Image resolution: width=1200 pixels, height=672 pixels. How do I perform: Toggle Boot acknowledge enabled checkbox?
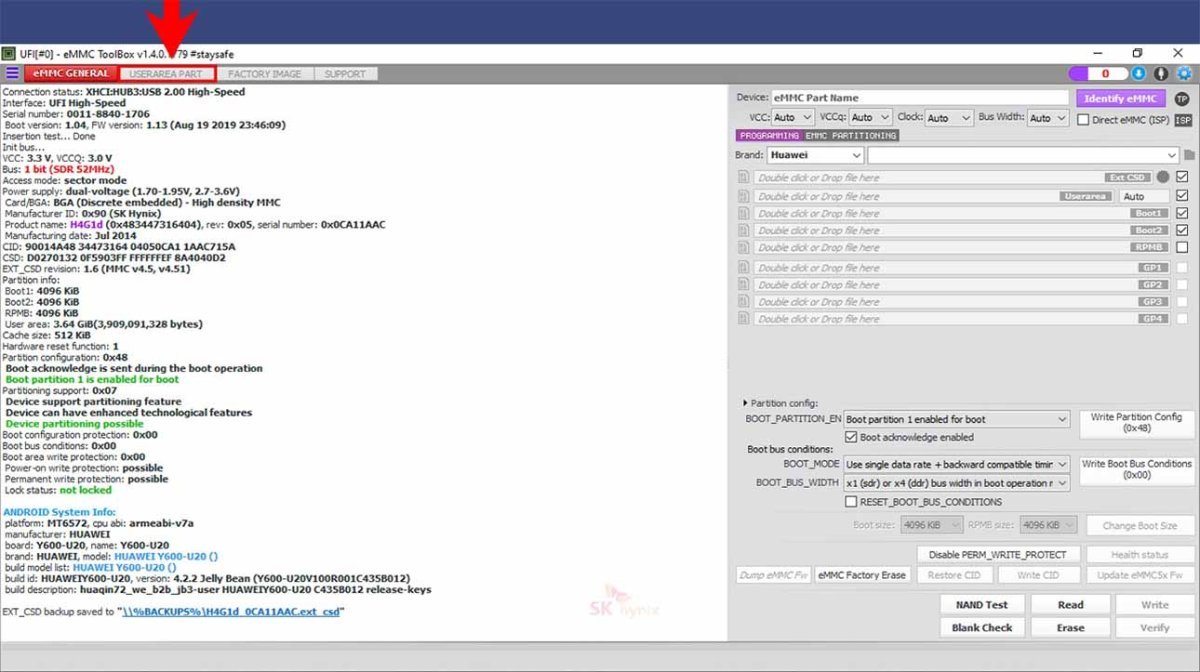[x=851, y=437]
